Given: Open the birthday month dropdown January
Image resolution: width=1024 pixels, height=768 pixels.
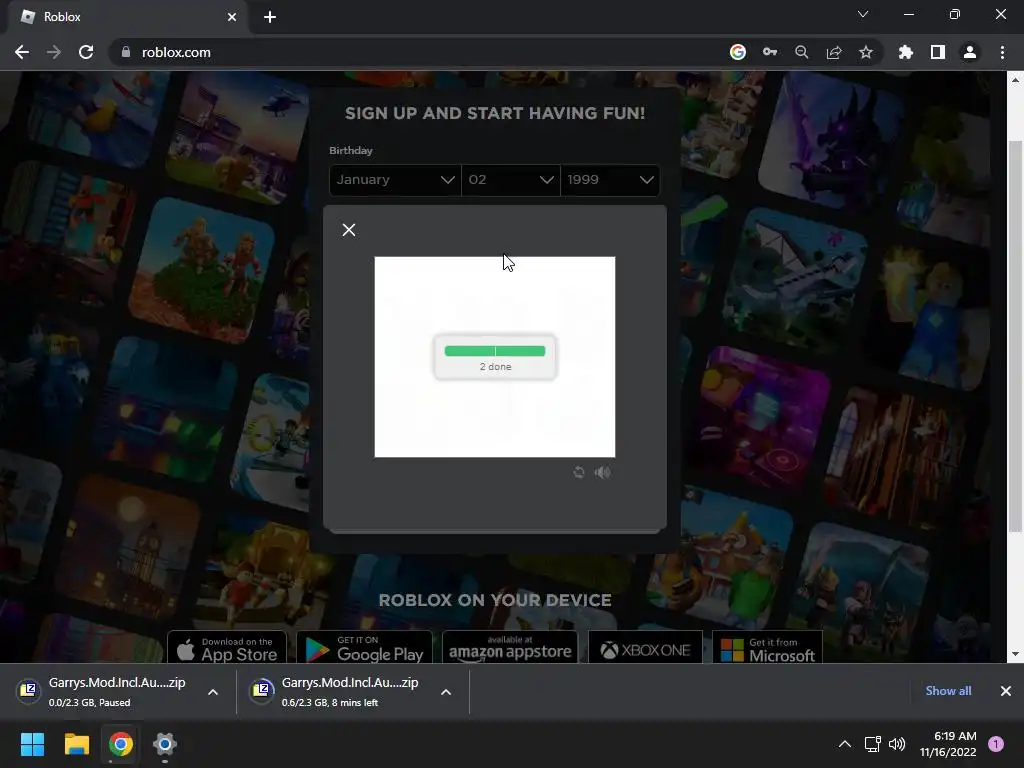Looking at the screenshot, I should (x=395, y=180).
